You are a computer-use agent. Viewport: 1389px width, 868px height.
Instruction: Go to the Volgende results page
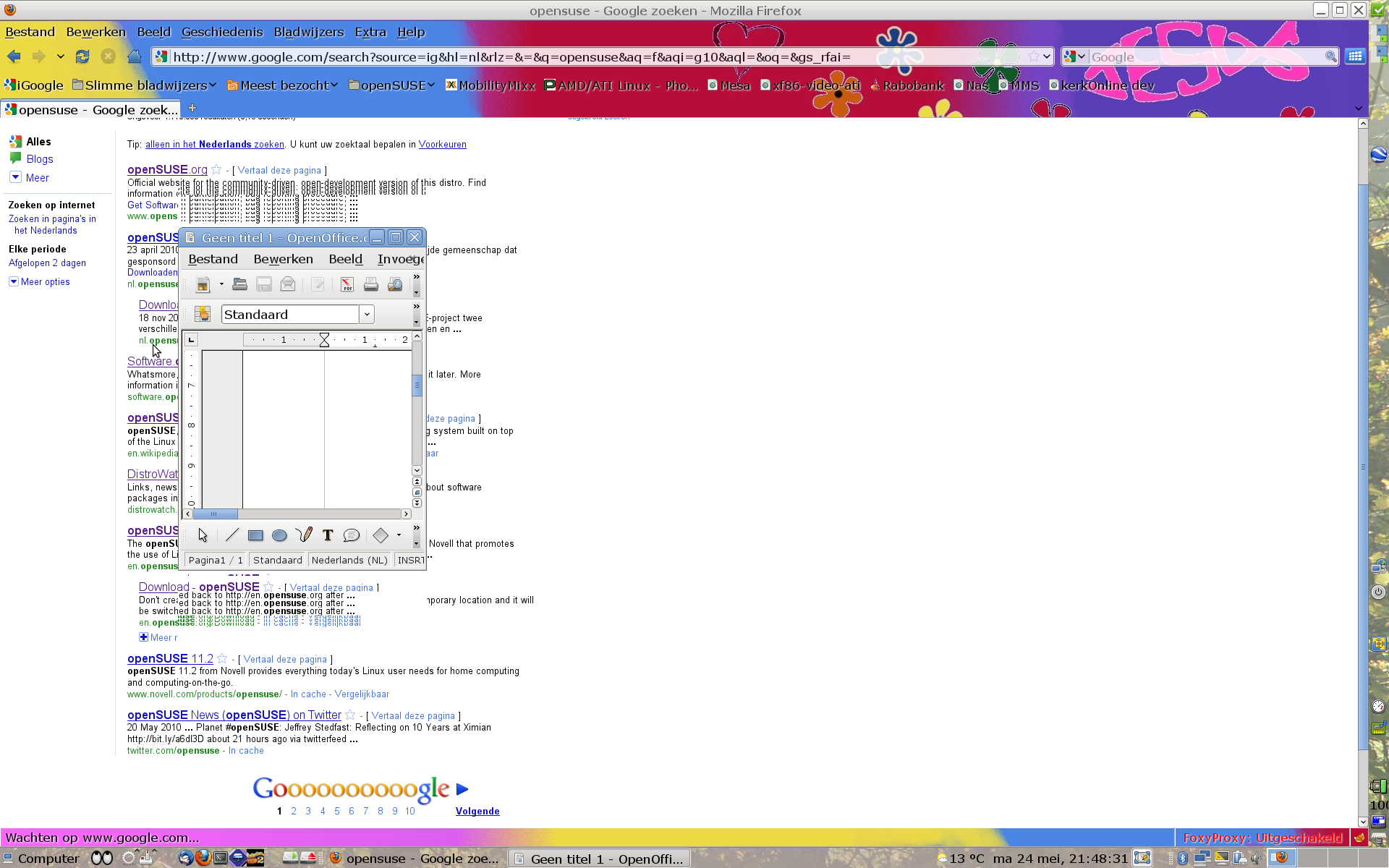[x=477, y=811]
